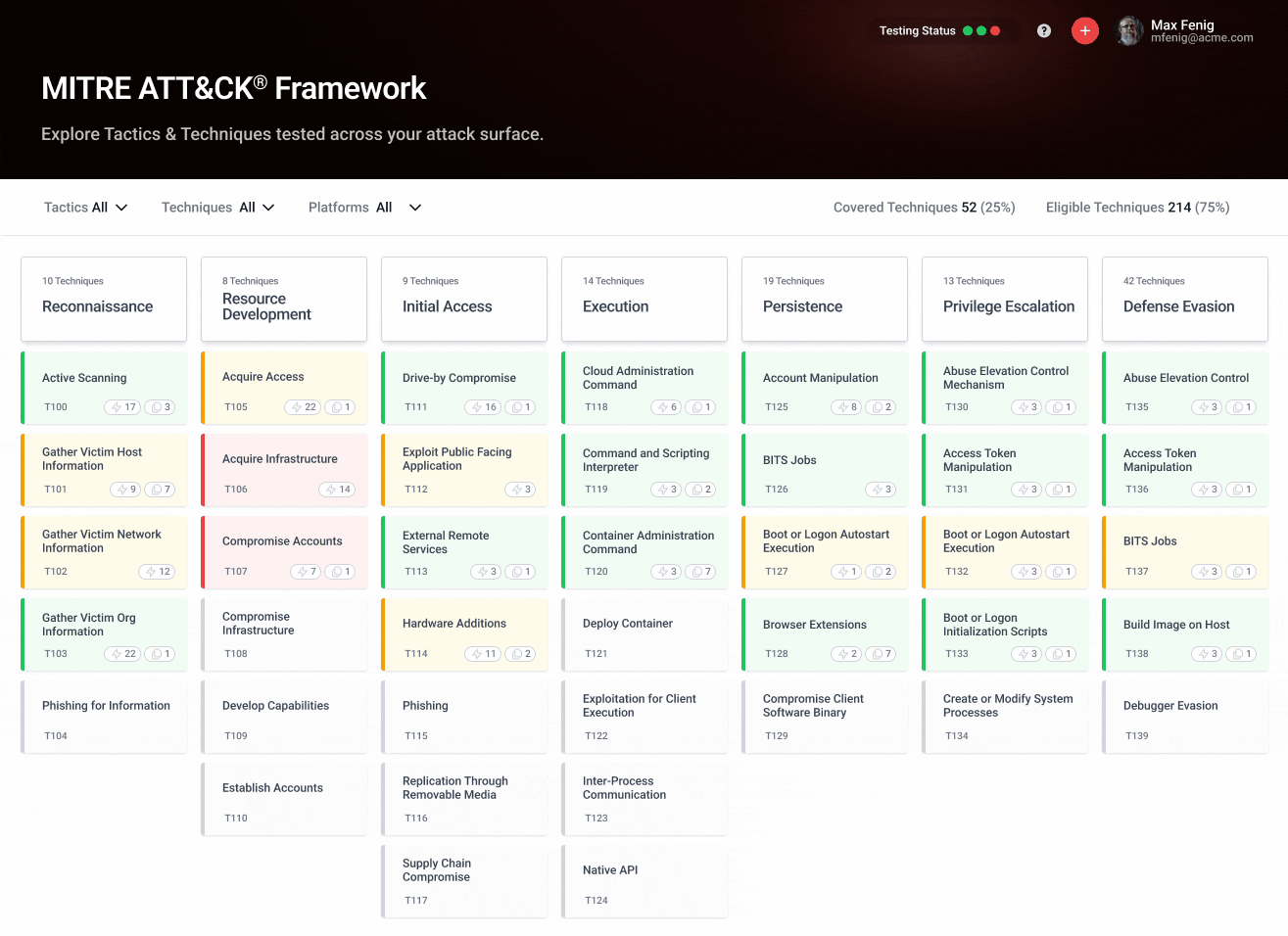Open the Compromise Client Software Binary card
Image resolution: width=1288 pixels, height=936 pixels.
pyautogui.click(x=825, y=718)
